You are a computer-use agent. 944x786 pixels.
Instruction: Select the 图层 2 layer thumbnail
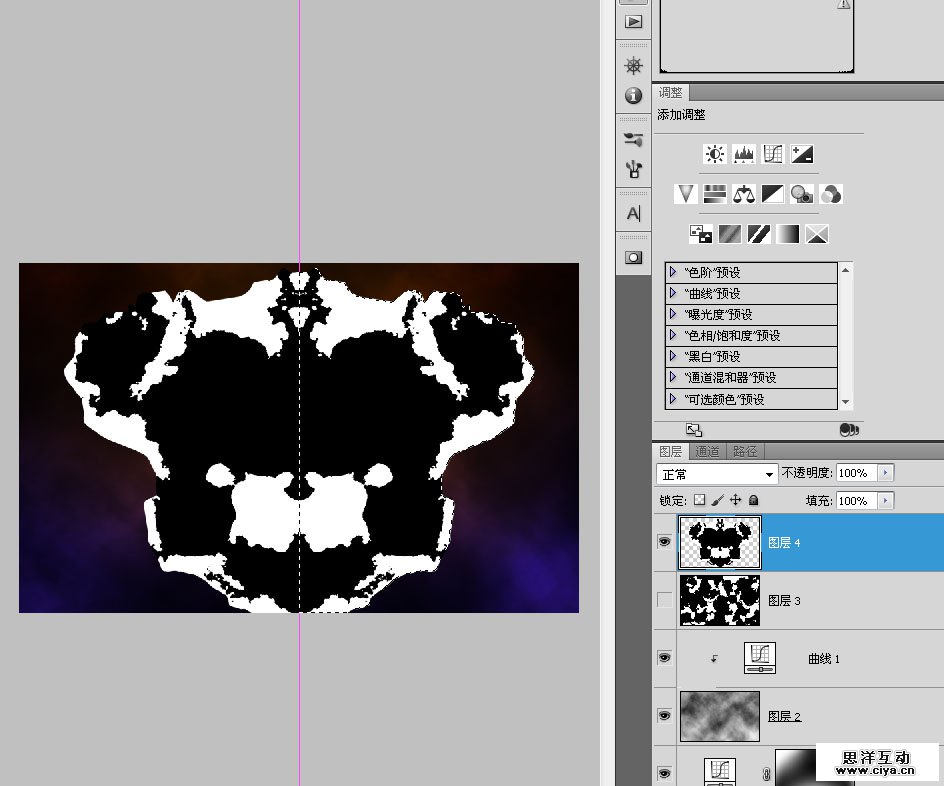719,716
